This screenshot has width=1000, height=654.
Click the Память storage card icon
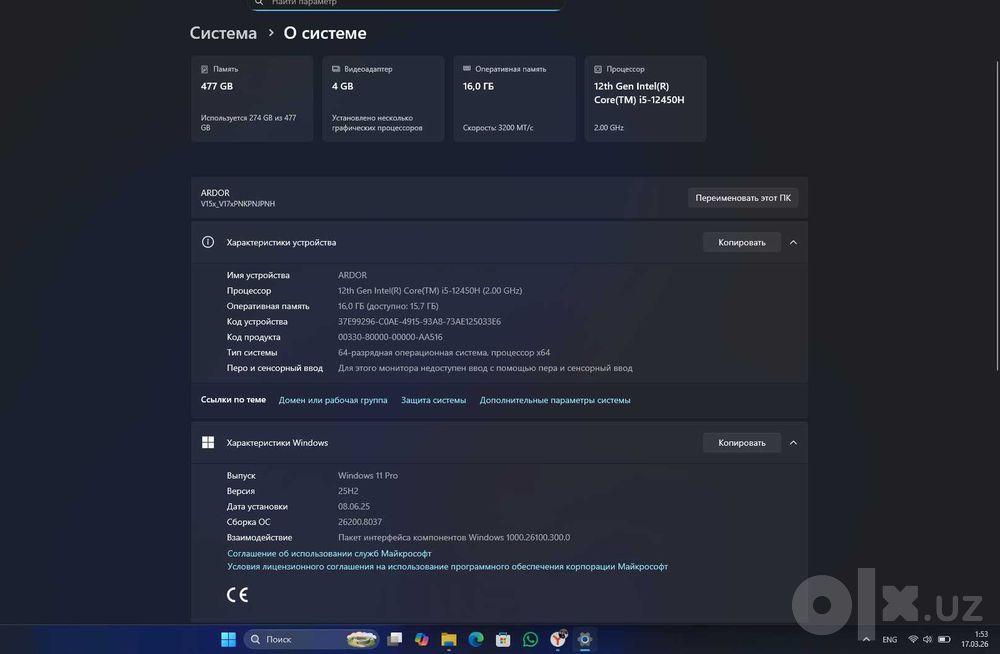click(x=205, y=69)
